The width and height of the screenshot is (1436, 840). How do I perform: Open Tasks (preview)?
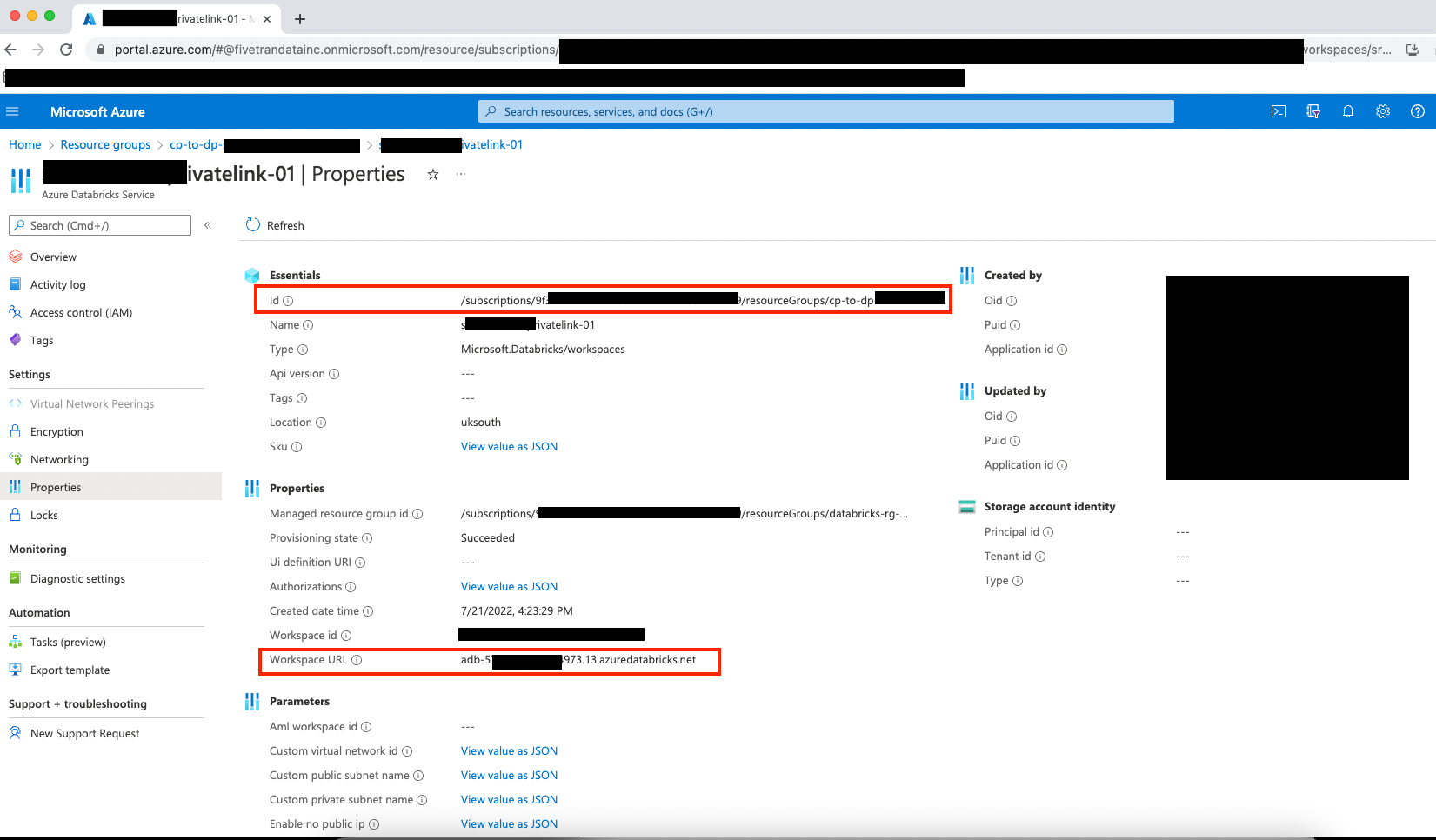tap(68, 642)
